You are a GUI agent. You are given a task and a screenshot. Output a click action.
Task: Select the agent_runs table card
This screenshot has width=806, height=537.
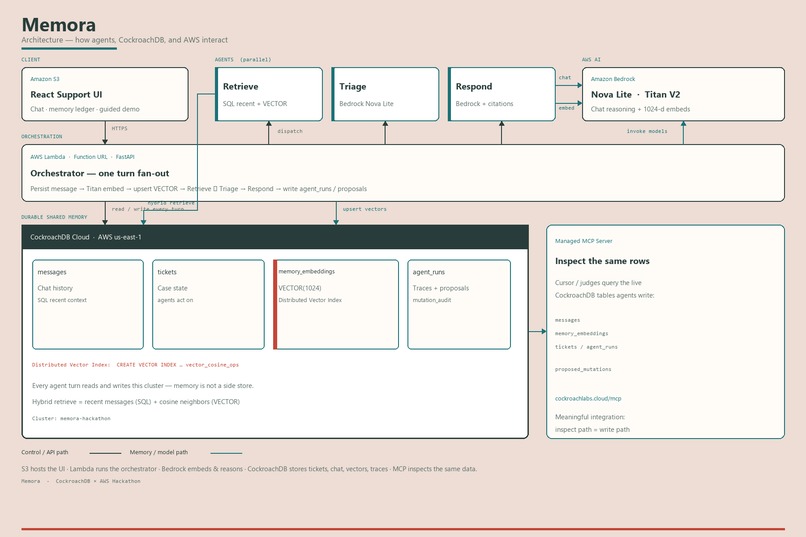tap(459, 304)
